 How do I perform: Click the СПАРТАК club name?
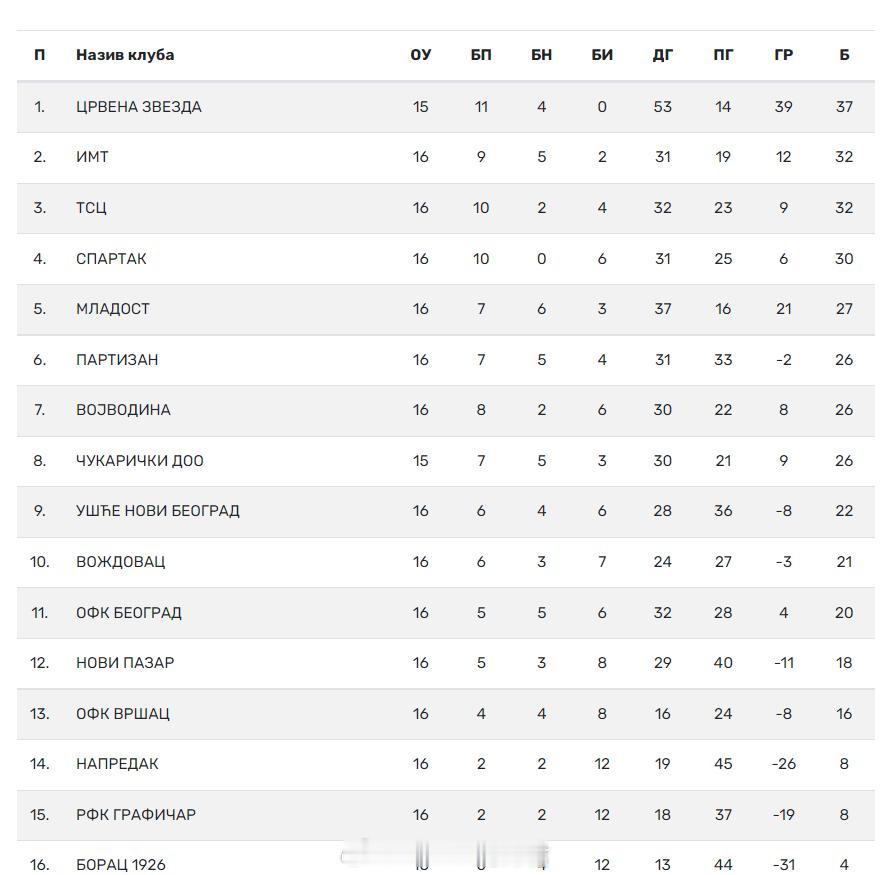(x=111, y=258)
